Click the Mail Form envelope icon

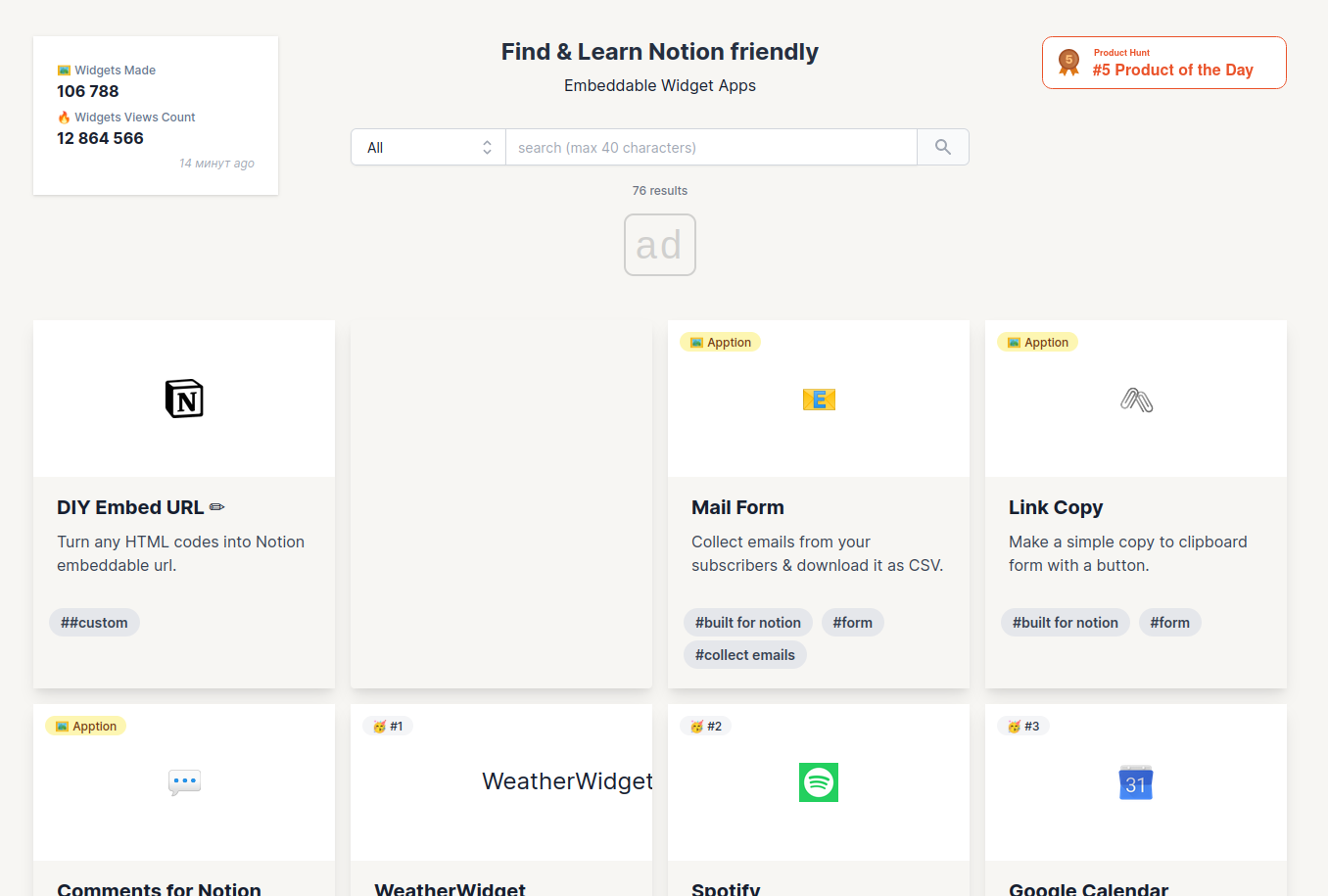pos(819,400)
